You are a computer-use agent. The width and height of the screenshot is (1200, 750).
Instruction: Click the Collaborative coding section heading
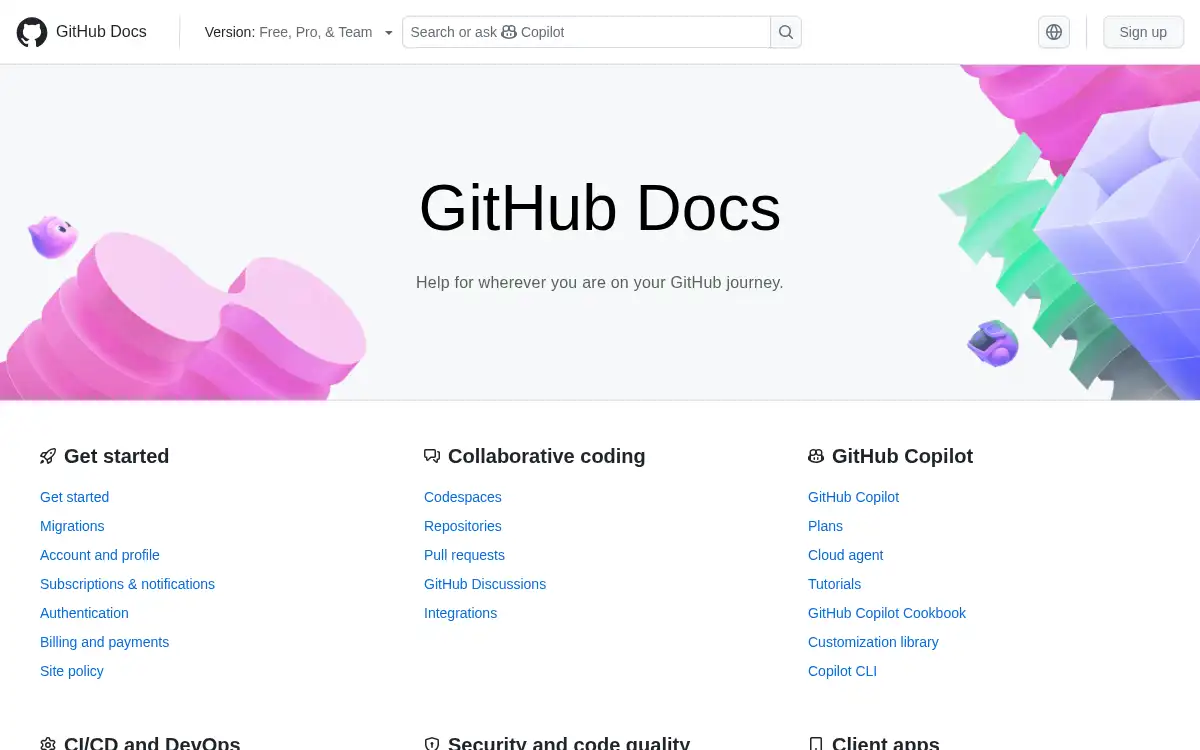pyautogui.click(x=546, y=456)
